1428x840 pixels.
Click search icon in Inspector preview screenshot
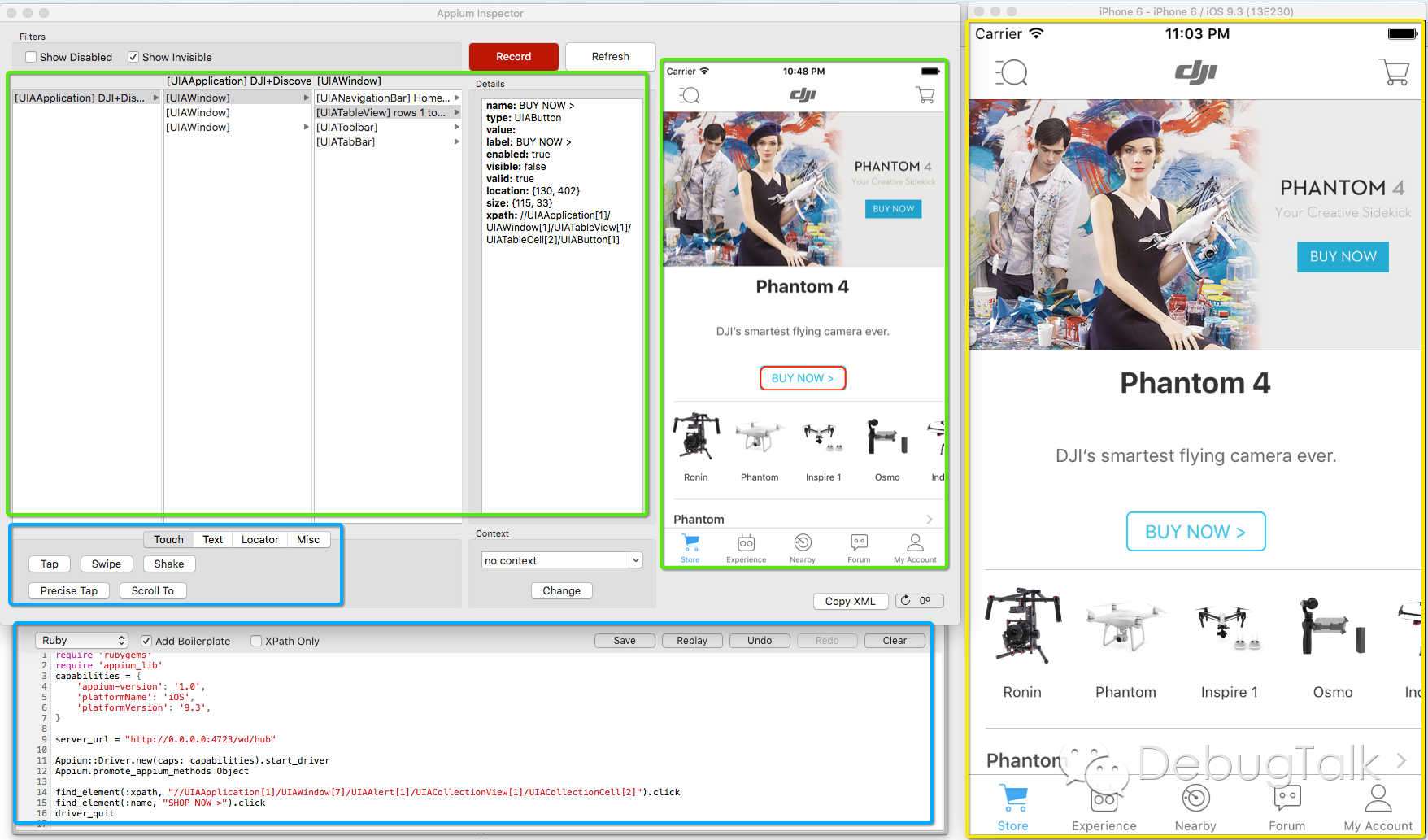click(x=689, y=95)
